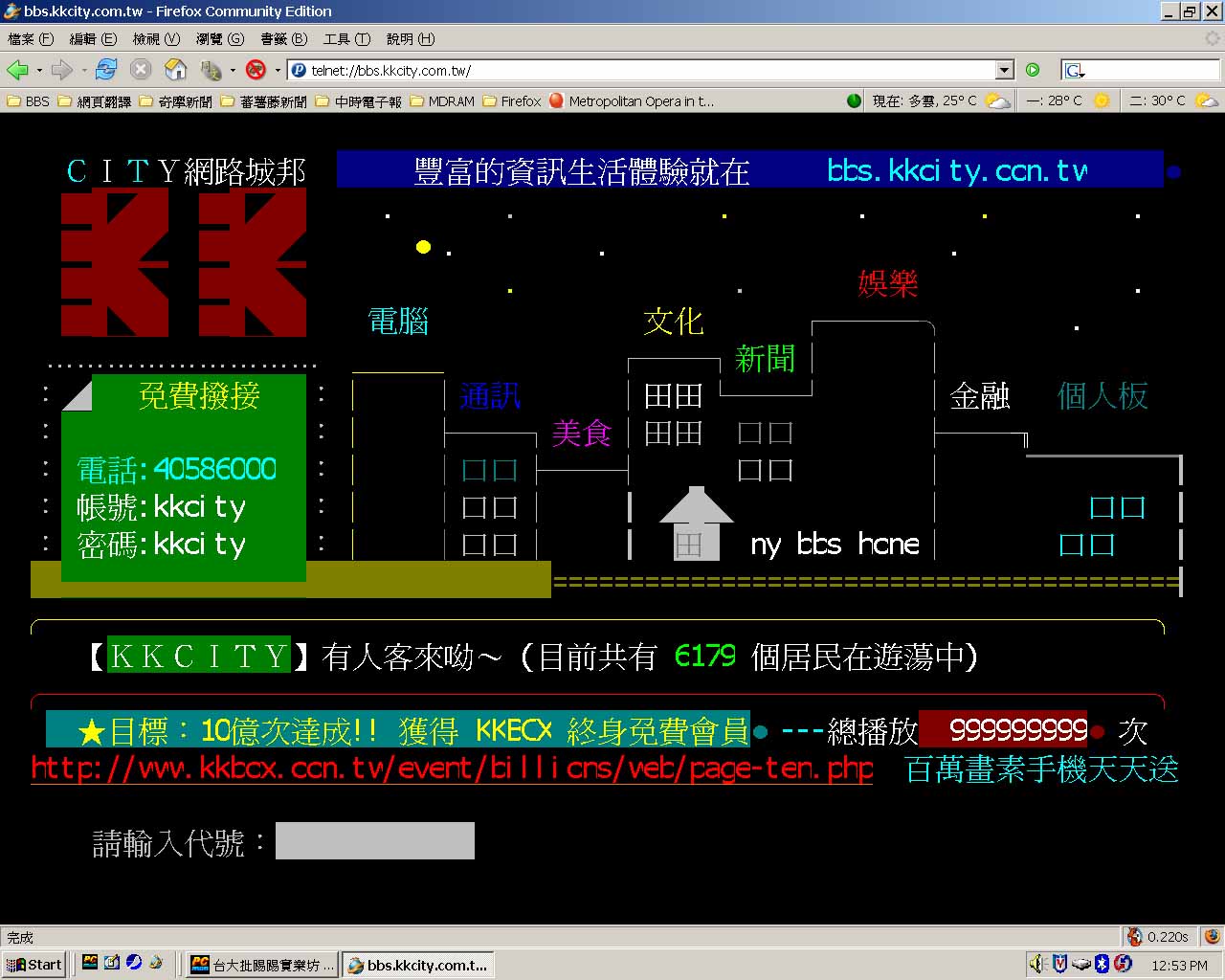Go to the Home page icon
This screenshot has height=980, width=1225.
[175, 70]
